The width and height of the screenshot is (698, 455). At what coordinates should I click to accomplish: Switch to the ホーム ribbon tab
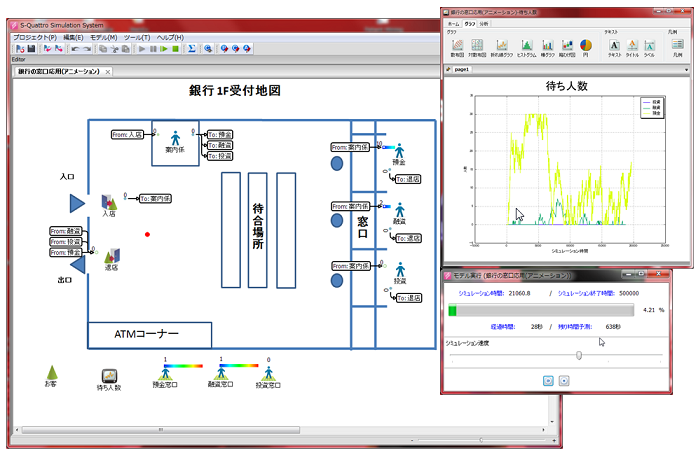(453, 22)
